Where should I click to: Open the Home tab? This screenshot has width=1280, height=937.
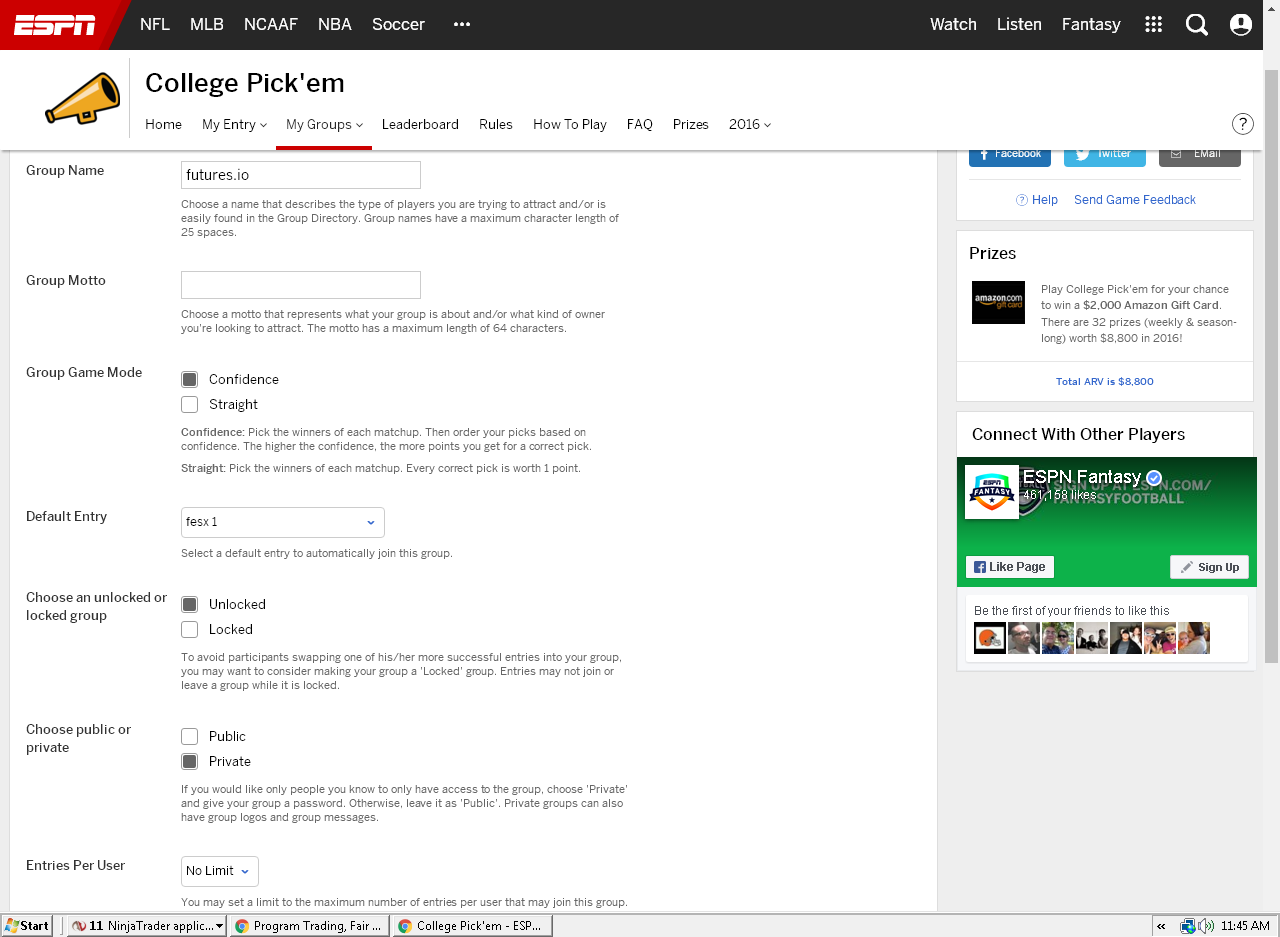pyautogui.click(x=163, y=124)
